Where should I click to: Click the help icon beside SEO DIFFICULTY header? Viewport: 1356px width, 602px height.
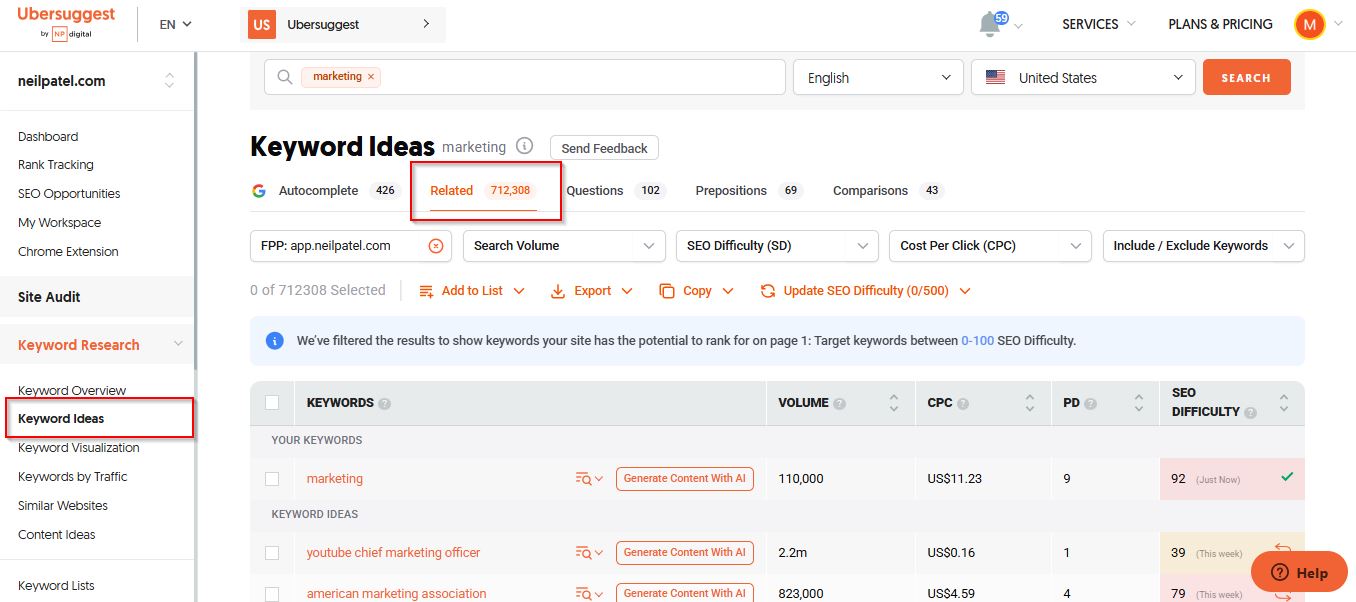coord(1251,412)
